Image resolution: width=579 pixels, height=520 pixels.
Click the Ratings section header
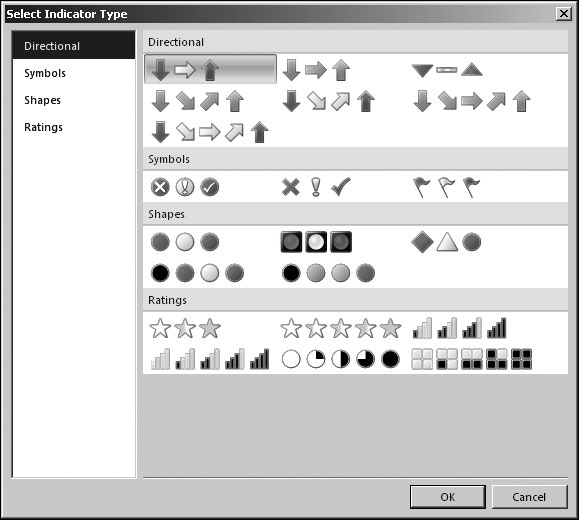click(x=355, y=300)
